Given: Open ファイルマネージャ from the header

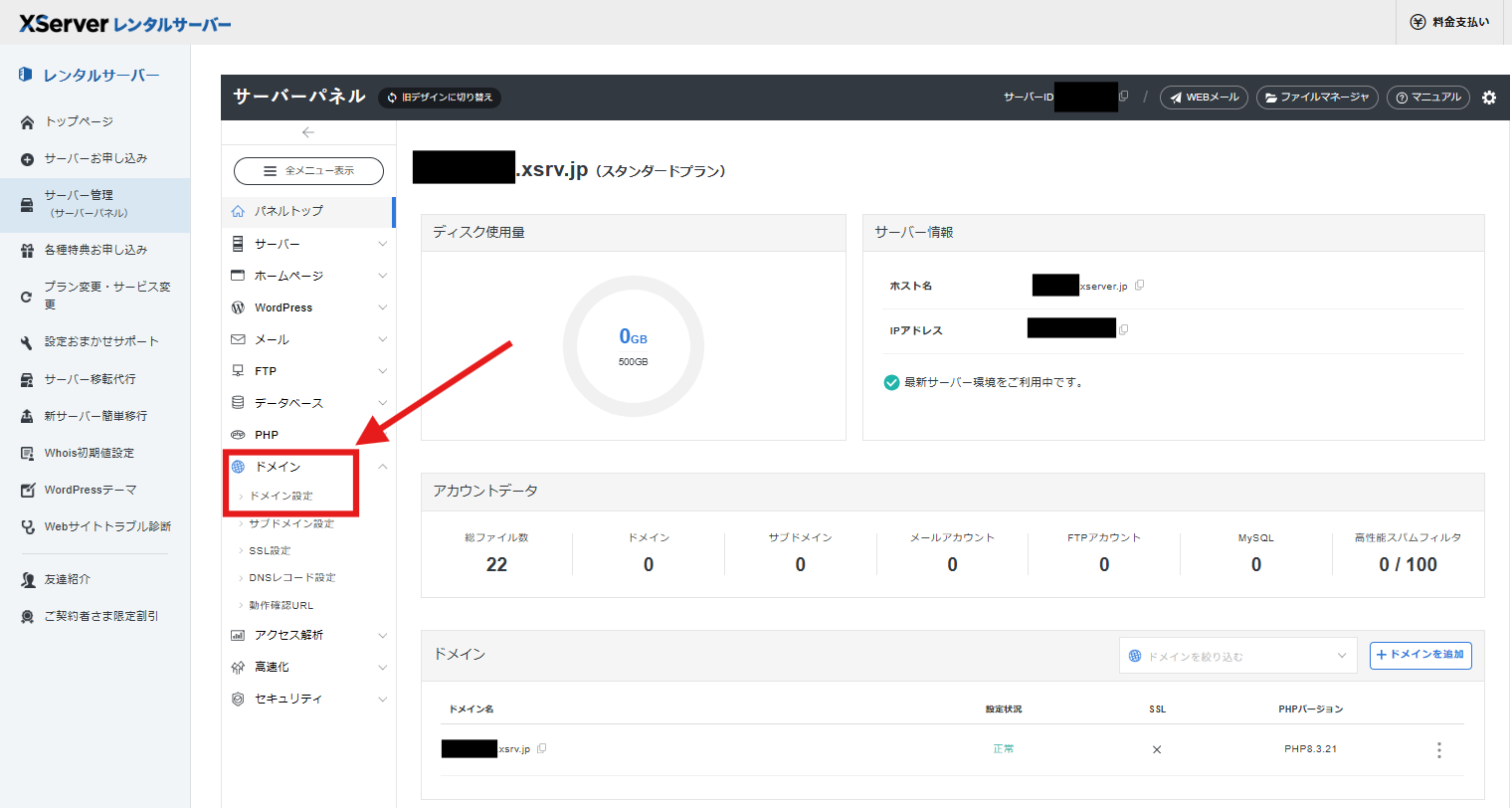Looking at the screenshot, I should tap(1316, 98).
